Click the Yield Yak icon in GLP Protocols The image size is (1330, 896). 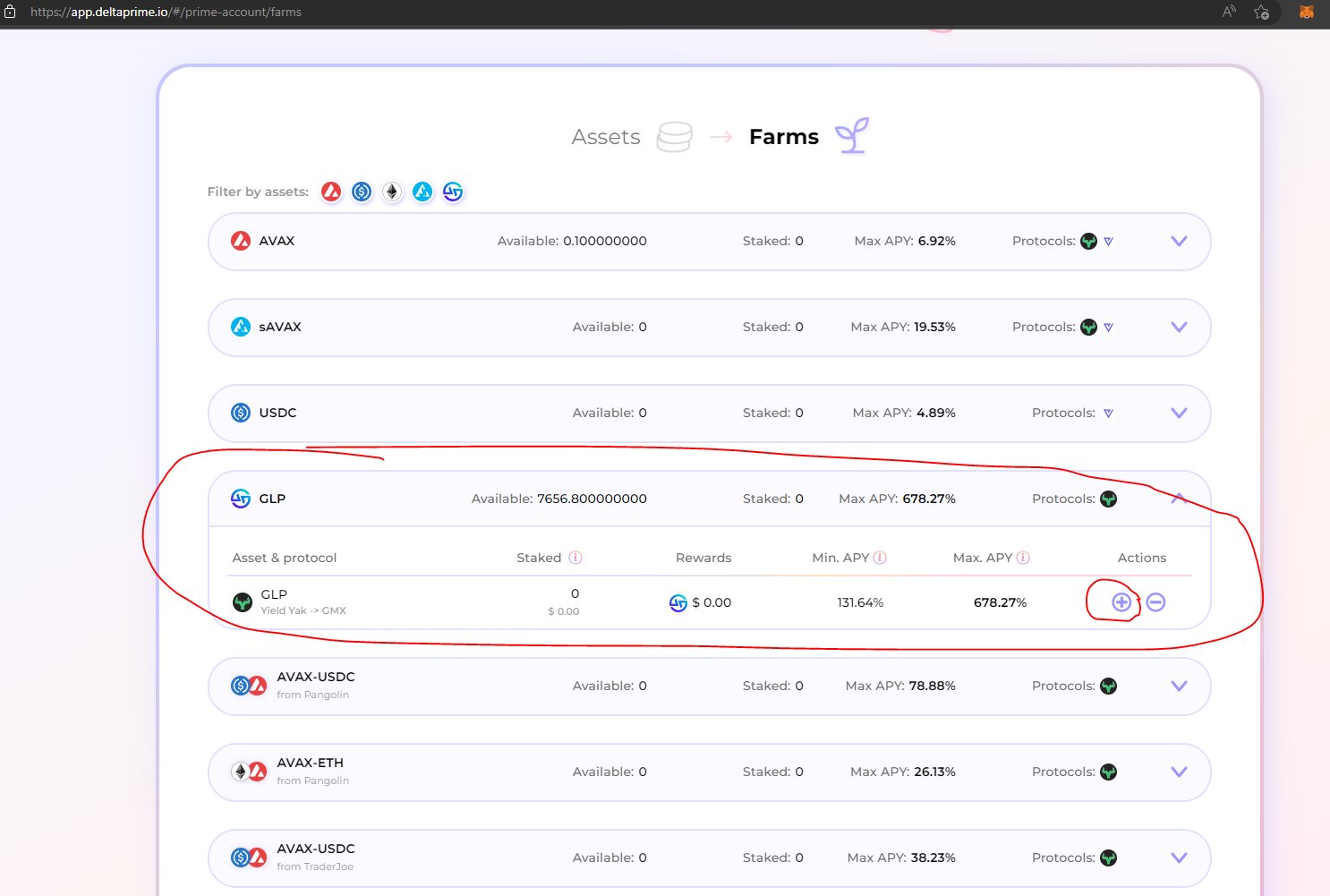[1109, 499]
